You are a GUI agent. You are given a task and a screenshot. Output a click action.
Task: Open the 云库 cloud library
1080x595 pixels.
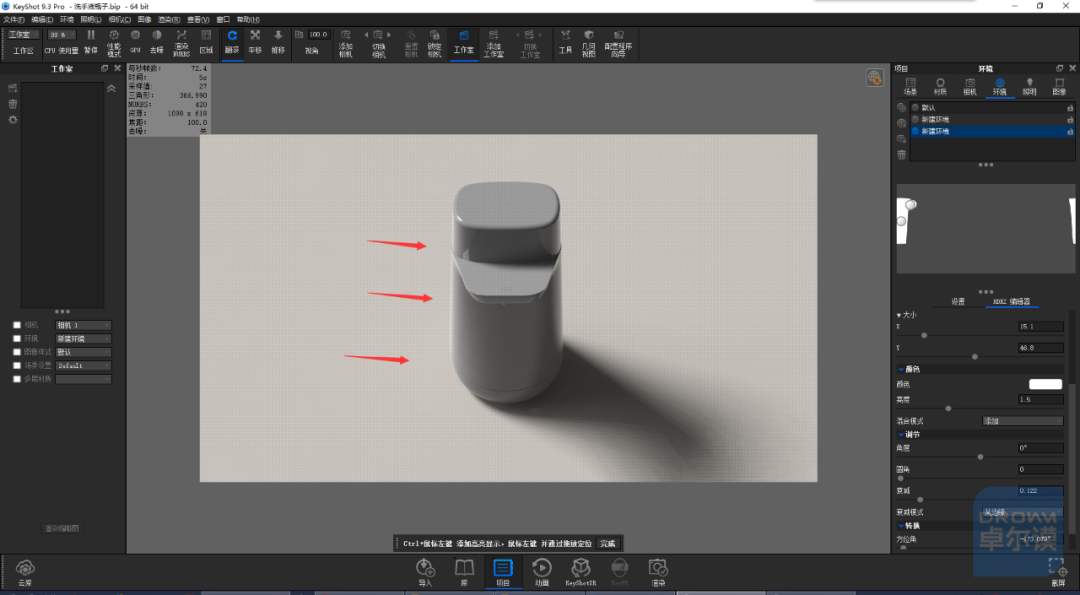[x=25, y=573]
